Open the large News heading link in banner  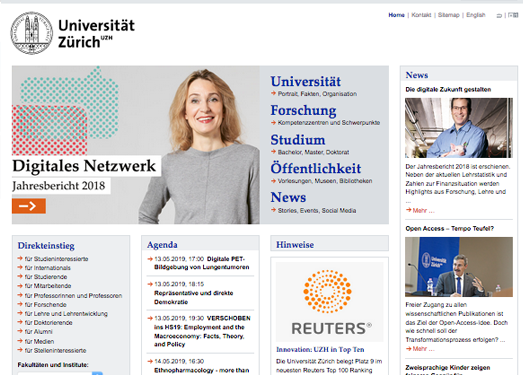point(288,197)
